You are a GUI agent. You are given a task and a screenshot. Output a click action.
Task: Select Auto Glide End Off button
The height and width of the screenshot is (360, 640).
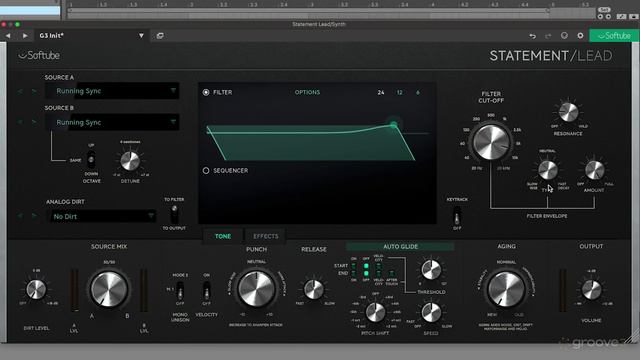coord(366,273)
